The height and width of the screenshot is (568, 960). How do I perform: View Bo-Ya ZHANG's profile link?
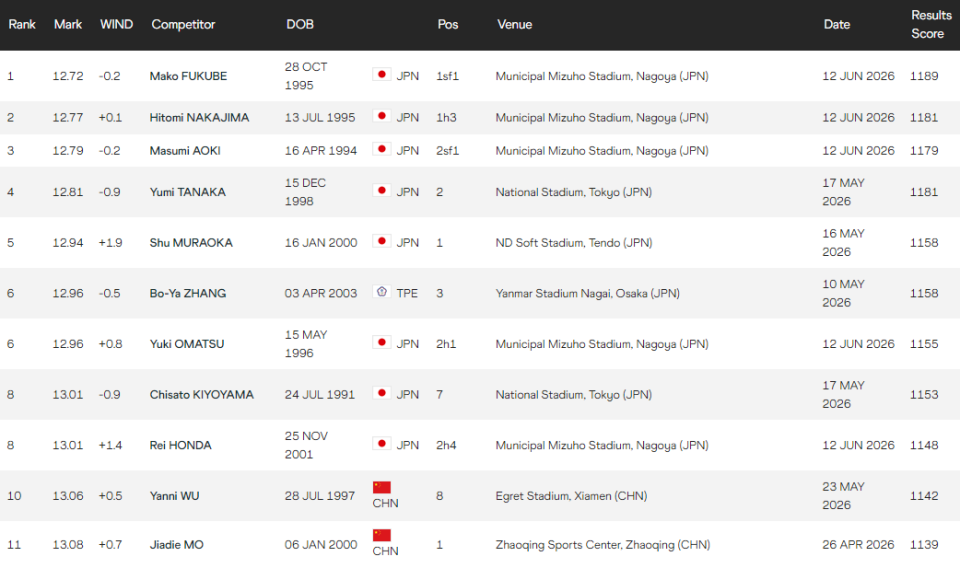click(x=187, y=293)
